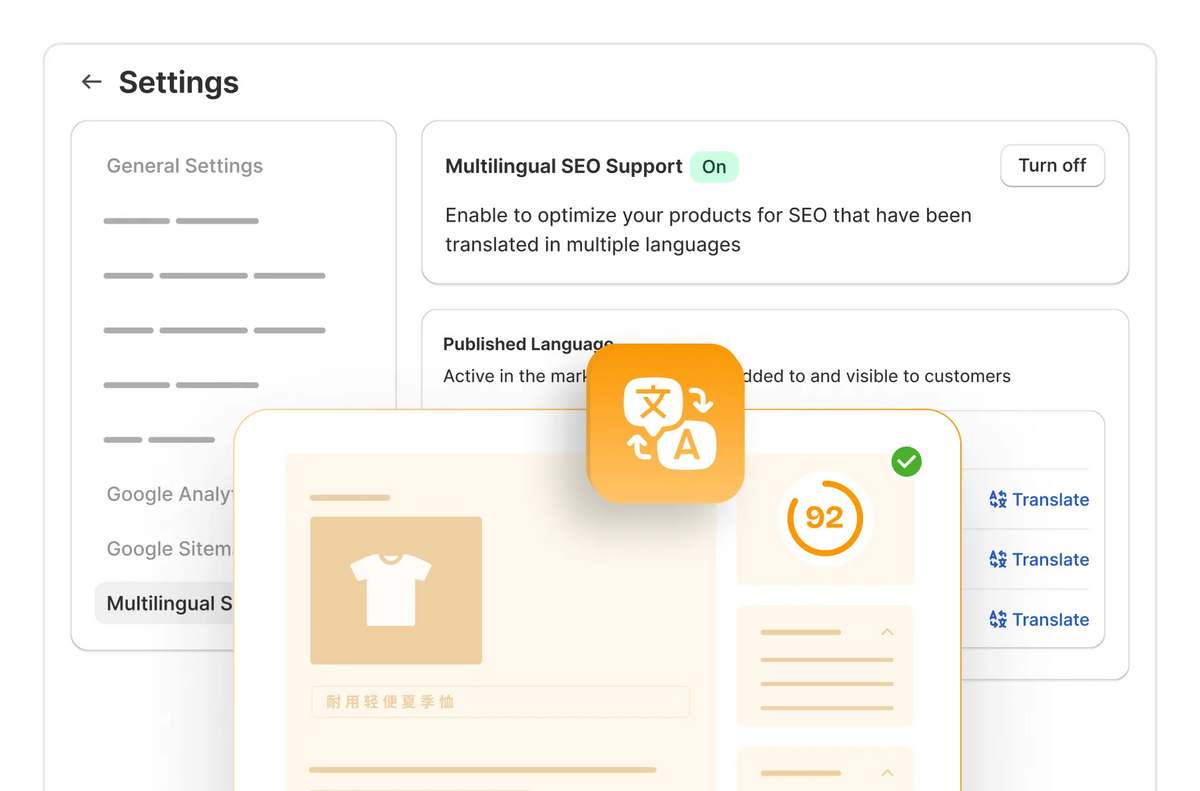Click the 'Enable to optimize your products' description

[x=708, y=229]
